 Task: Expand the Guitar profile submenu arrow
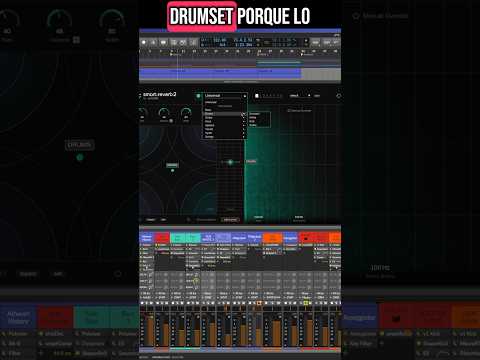tap(244, 118)
